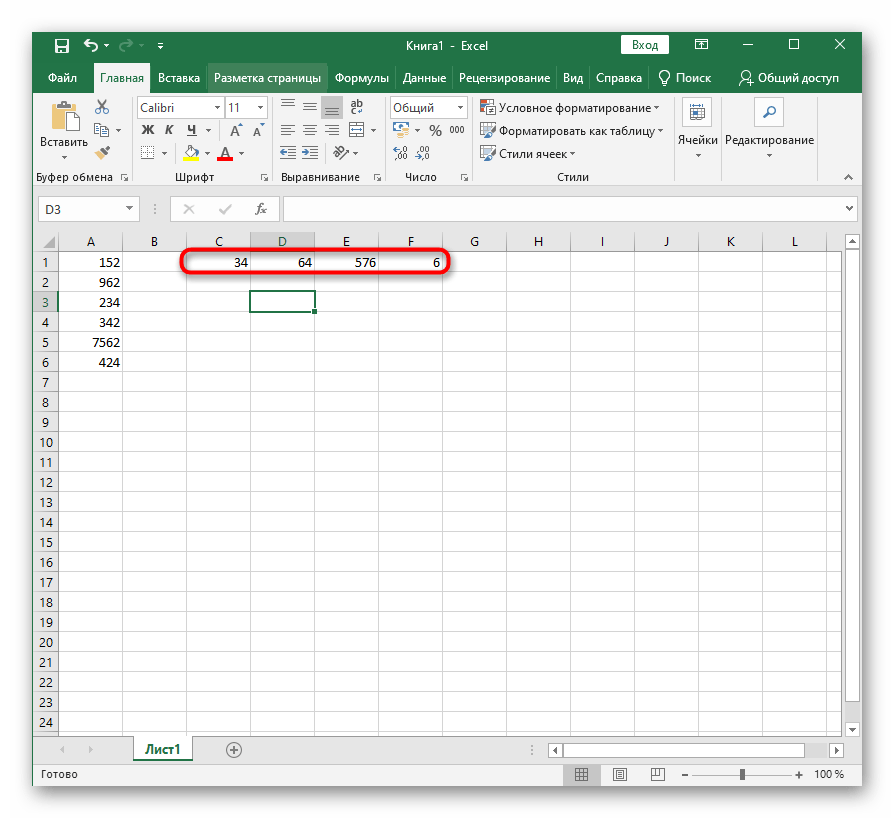Open Условное форматирование menu
894x818 pixels.
(570, 108)
